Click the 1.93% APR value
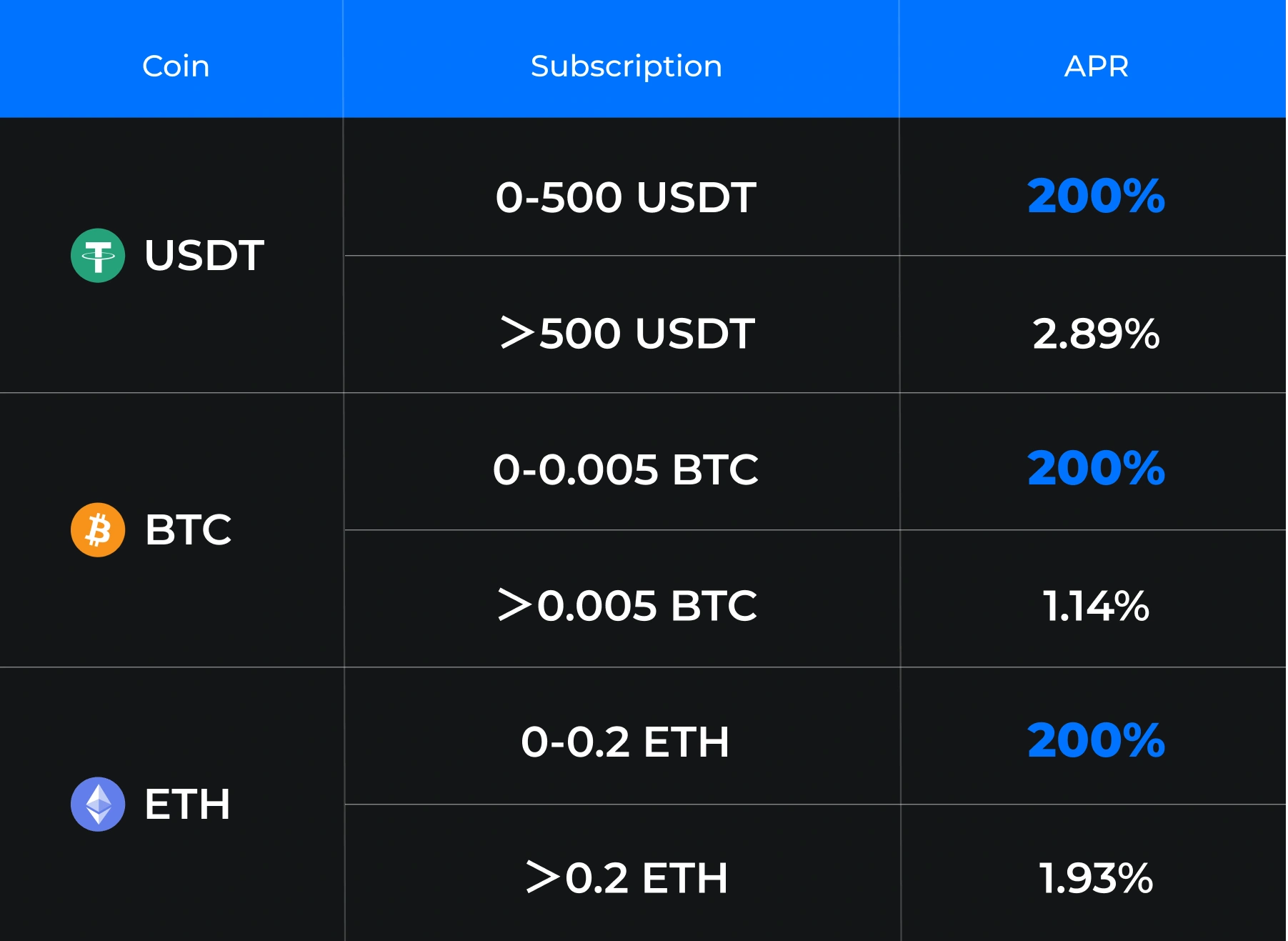Screen dimensions: 1288x941 1096,878
